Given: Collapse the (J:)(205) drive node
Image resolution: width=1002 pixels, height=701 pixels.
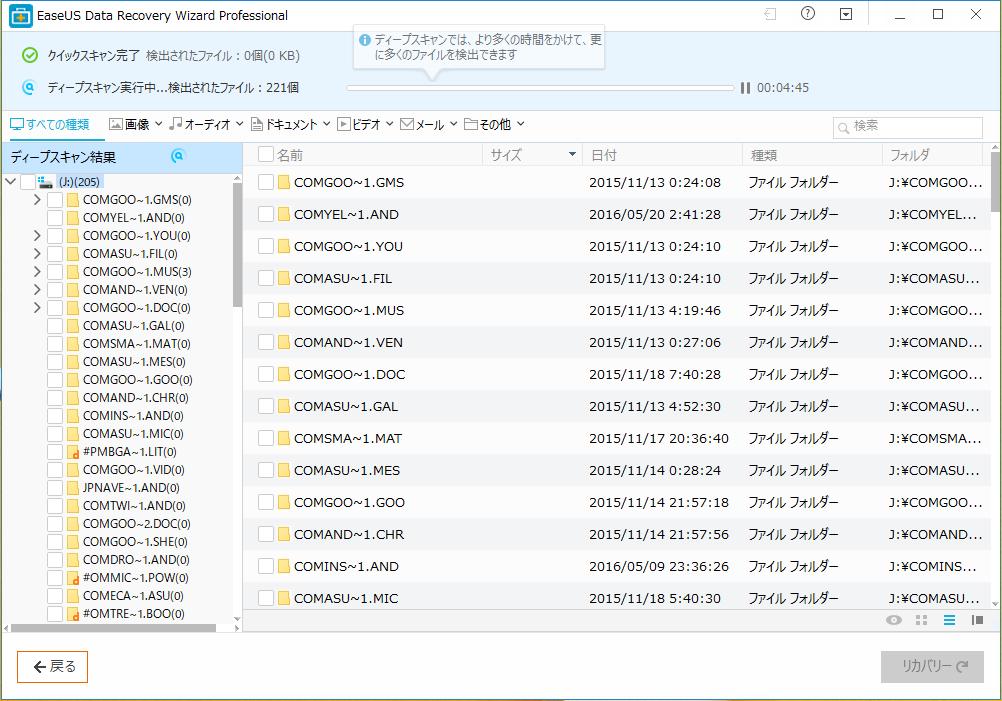Looking at the screenshot, I should coord(10,182).
